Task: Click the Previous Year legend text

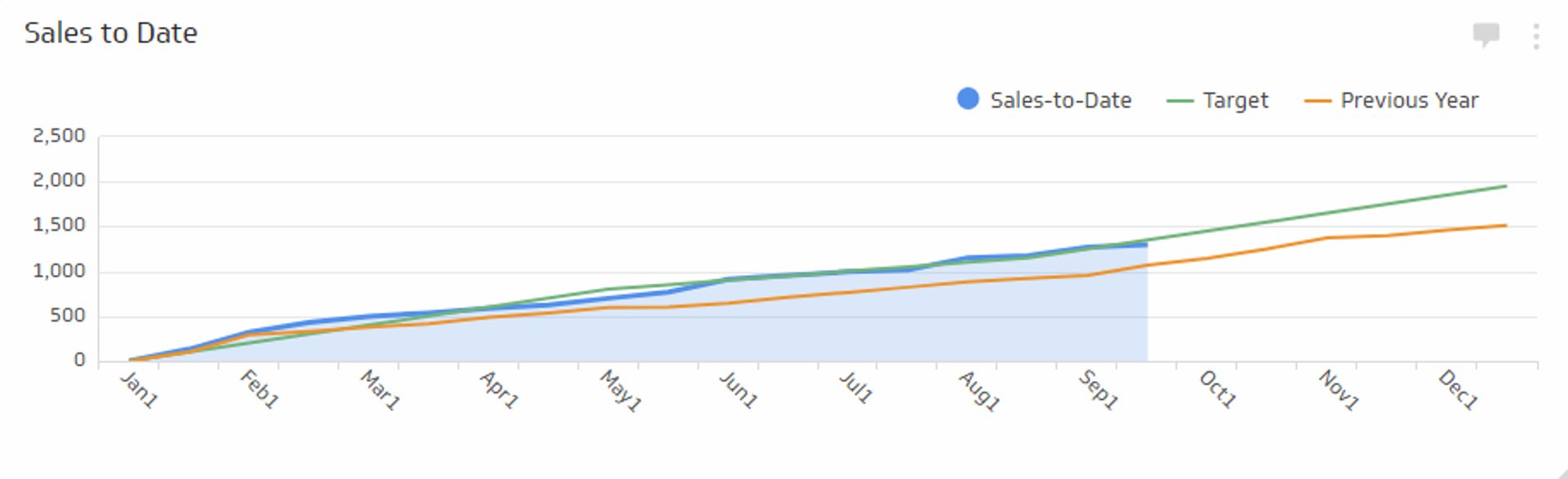Action: tap(1409, 100)
